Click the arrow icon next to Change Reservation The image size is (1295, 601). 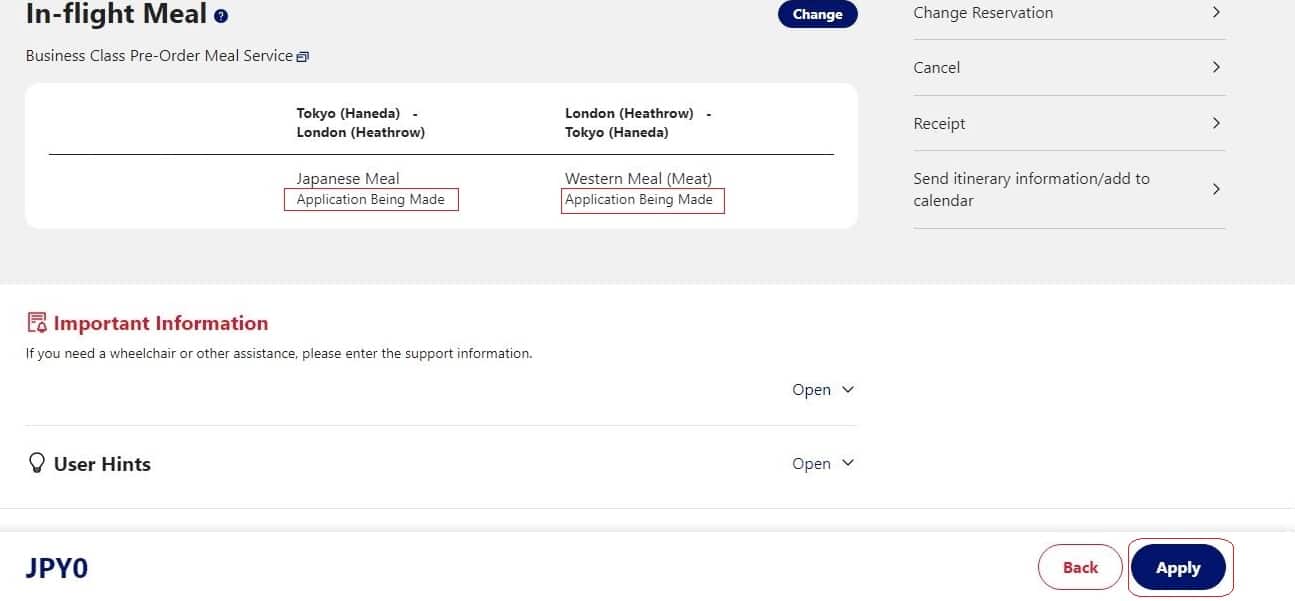click(1216, 13)
